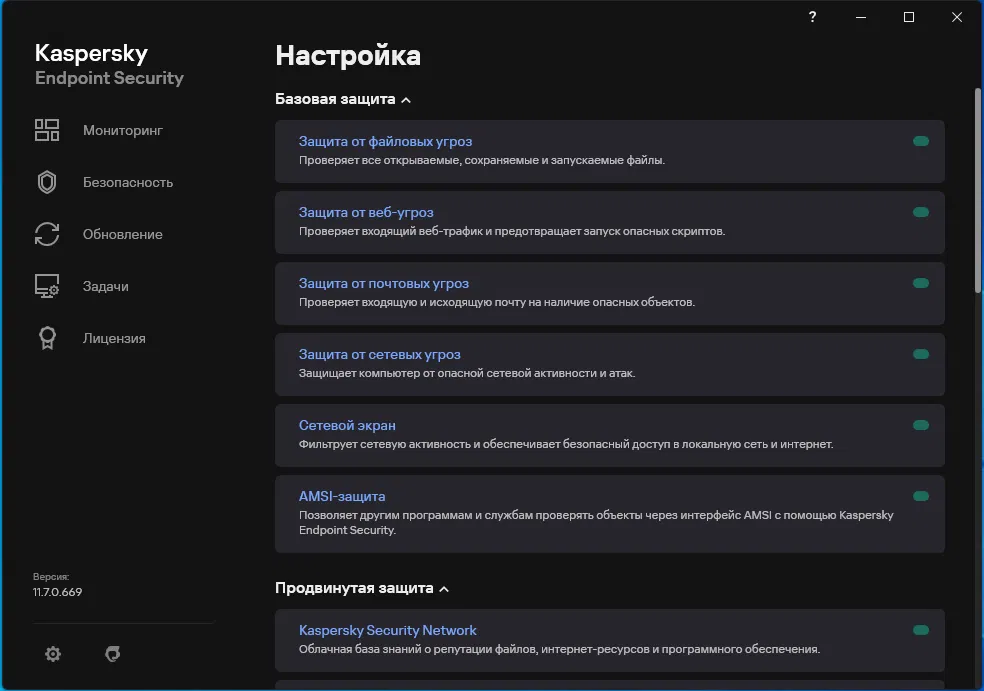Click the Лицензия award ribbon icon
Screen dimensions: 984x691
[x=47, y=338]
